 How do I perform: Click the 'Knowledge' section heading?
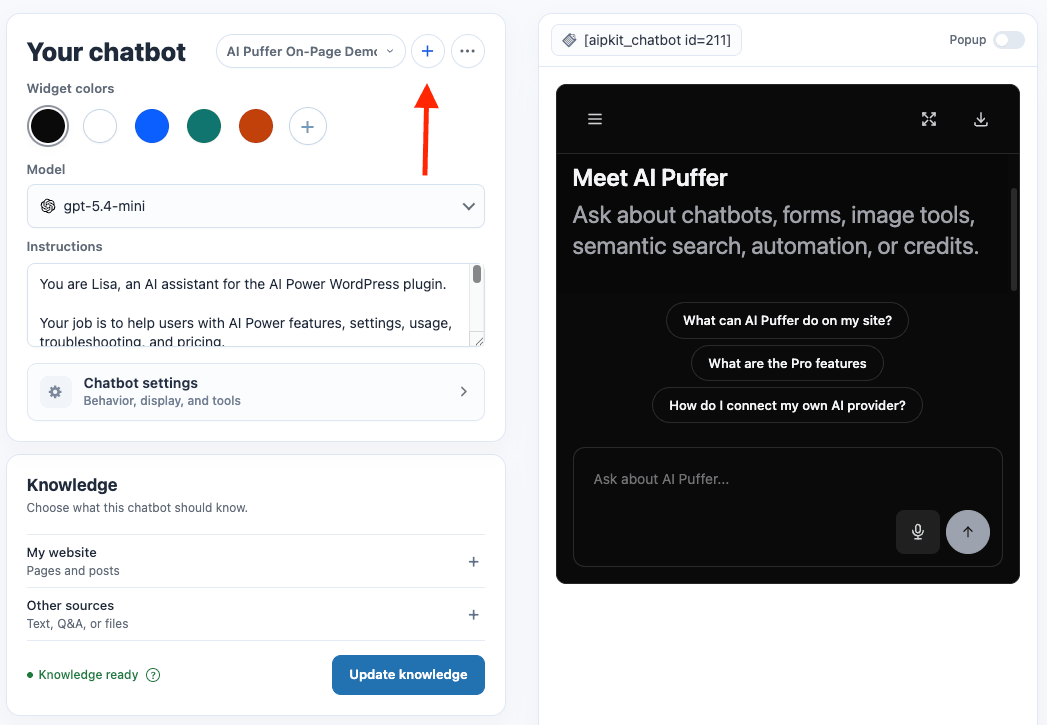point(72,485)
